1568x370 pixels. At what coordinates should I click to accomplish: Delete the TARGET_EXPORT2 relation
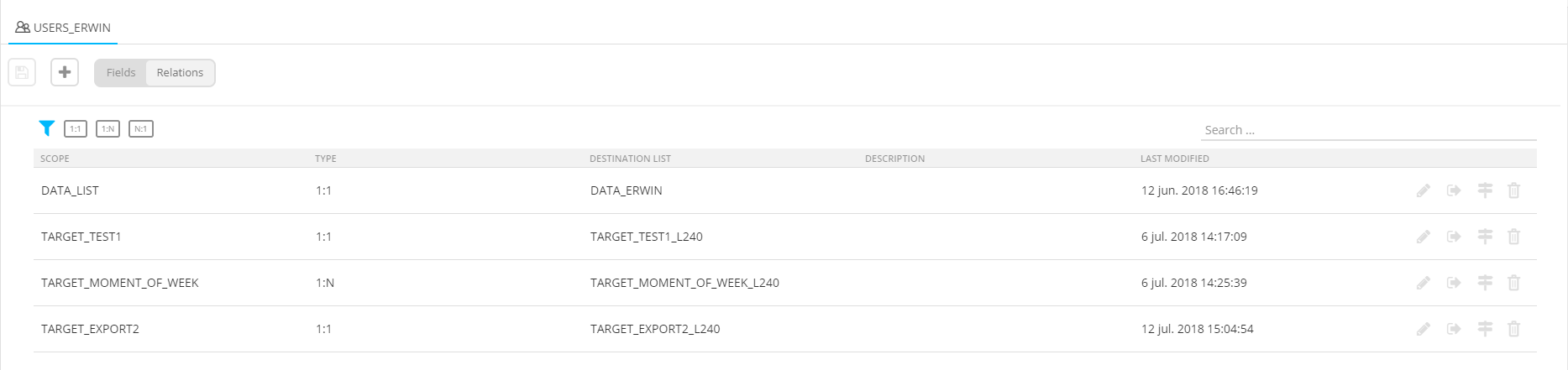(1513, 329)
